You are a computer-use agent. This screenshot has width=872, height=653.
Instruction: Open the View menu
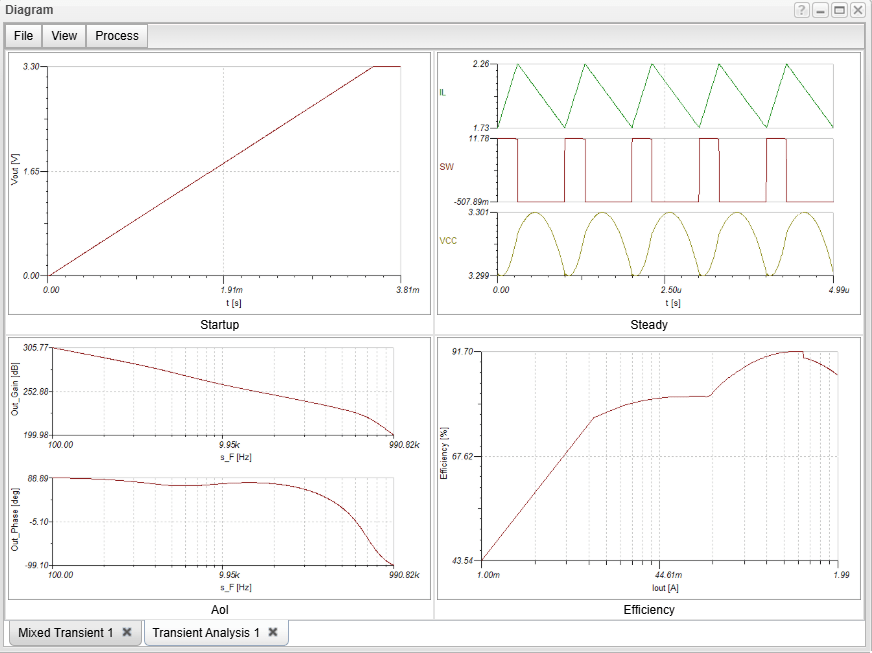(64, 36)
